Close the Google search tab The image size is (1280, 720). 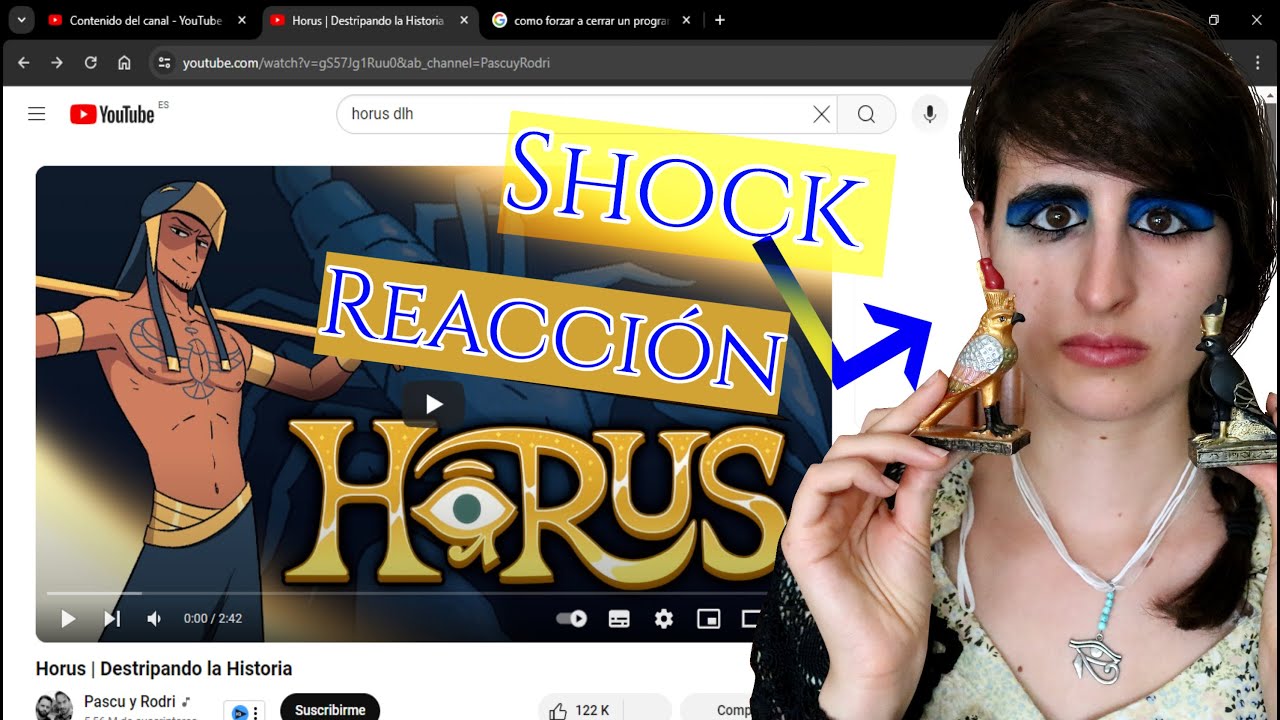[686, 20]
